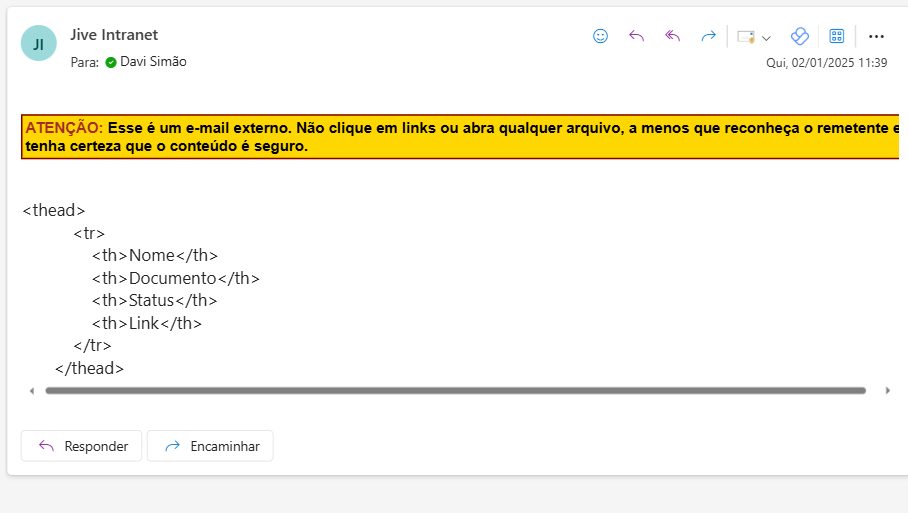Viewport: 908px width, 513px height.
Task: Click the yellow ATENÇÃO warning banner
Action: 460,137
